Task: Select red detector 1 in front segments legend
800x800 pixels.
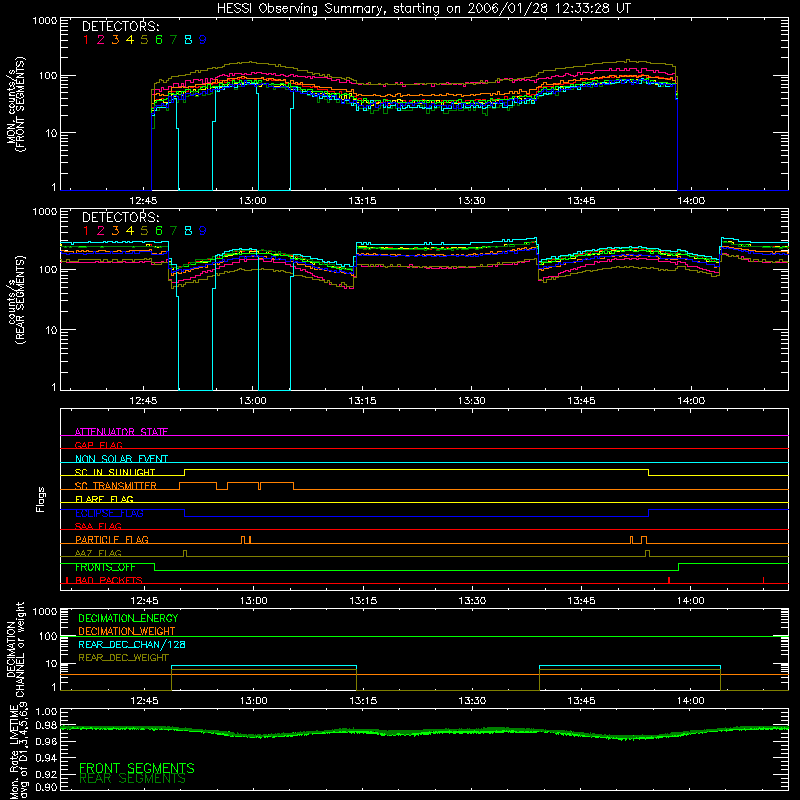Action: point(86,40)
